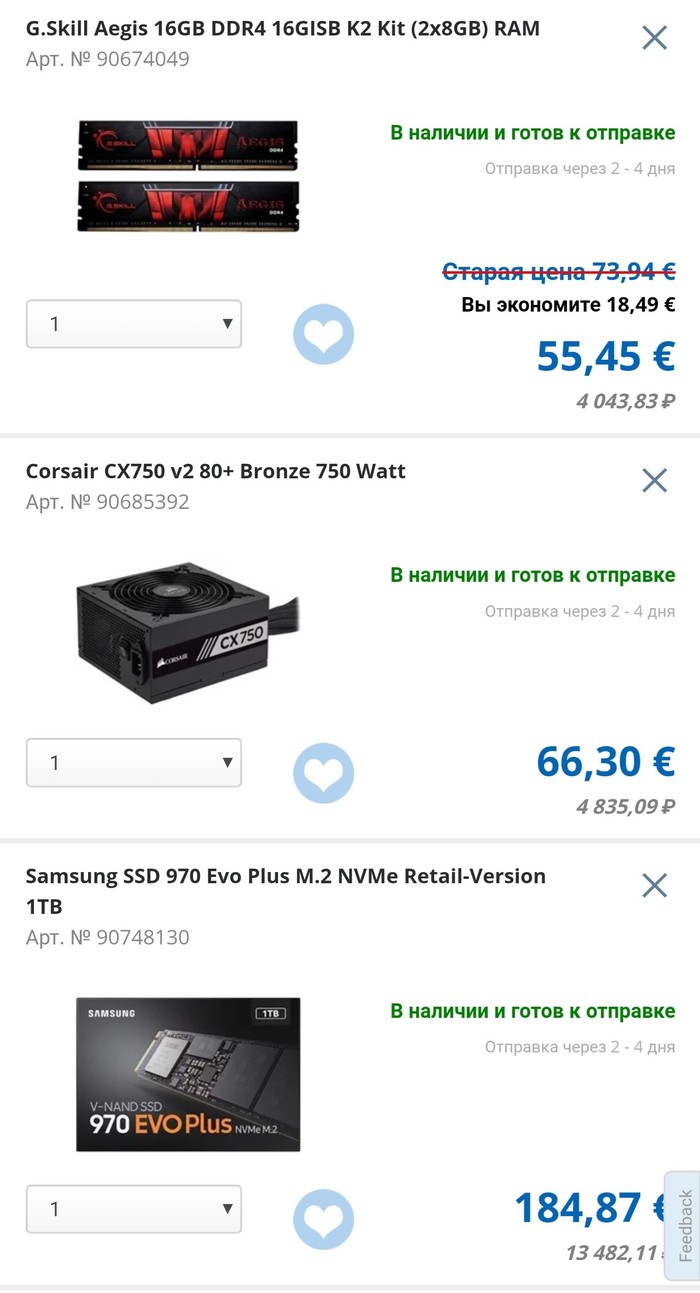Open the Feedback side tab

(684, 1225)
